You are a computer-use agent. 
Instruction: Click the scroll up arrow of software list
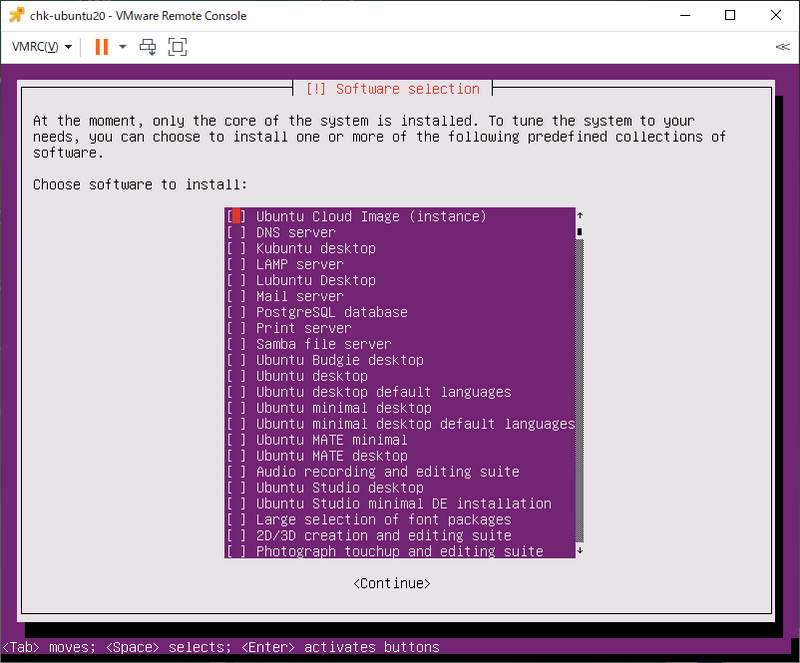point(580,215)
